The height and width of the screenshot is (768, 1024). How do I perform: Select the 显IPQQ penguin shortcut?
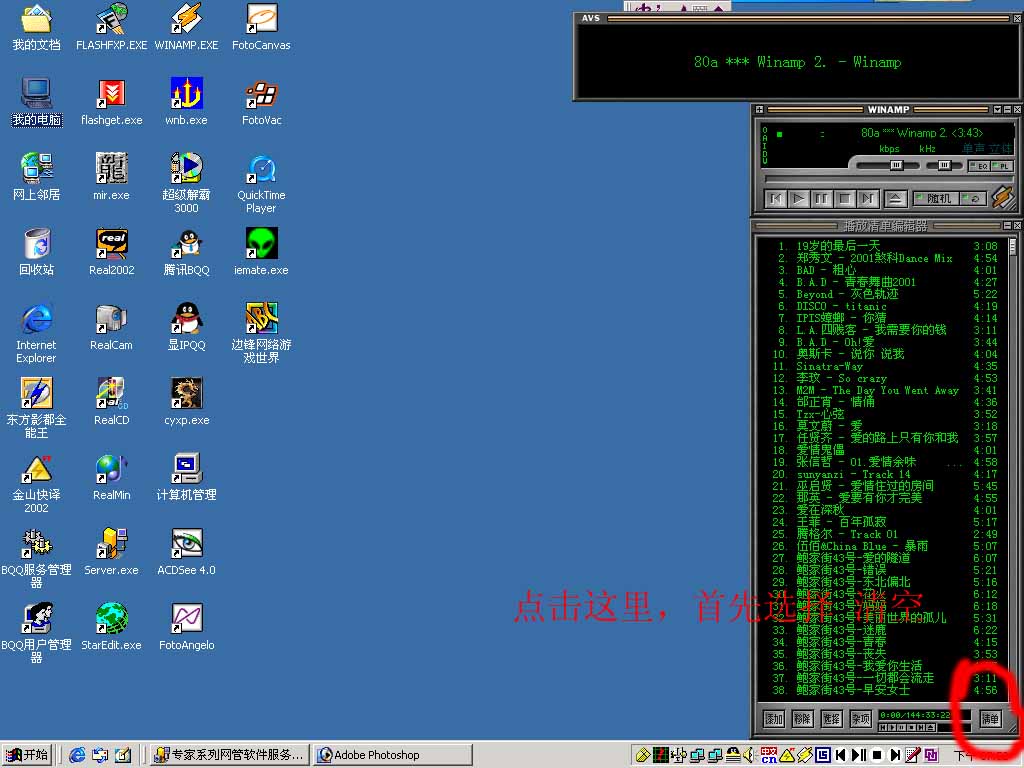(186, 327)
